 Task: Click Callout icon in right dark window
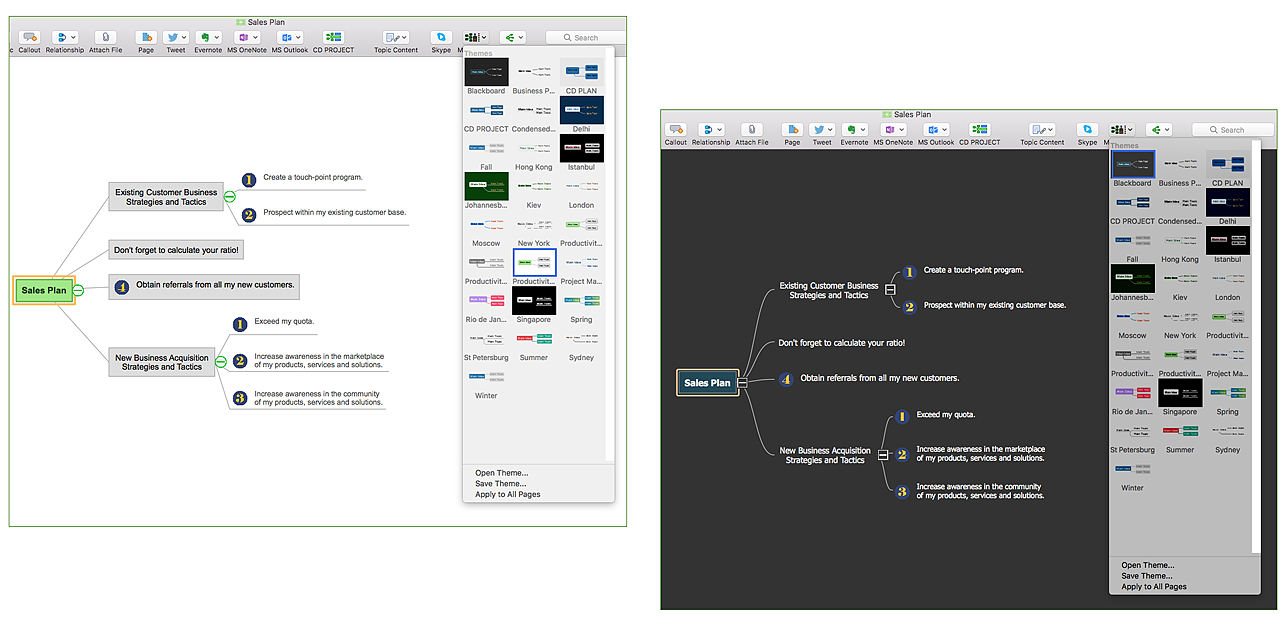[x=676, y=130]
